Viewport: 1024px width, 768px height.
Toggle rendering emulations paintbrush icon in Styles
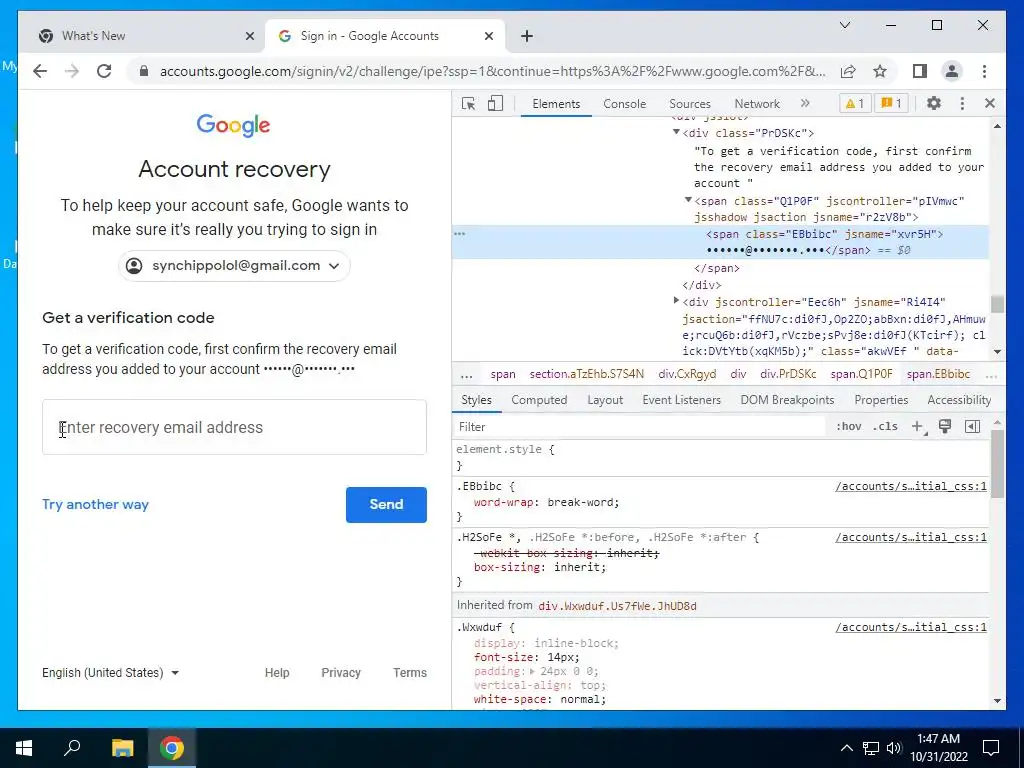tap(944, 426)
